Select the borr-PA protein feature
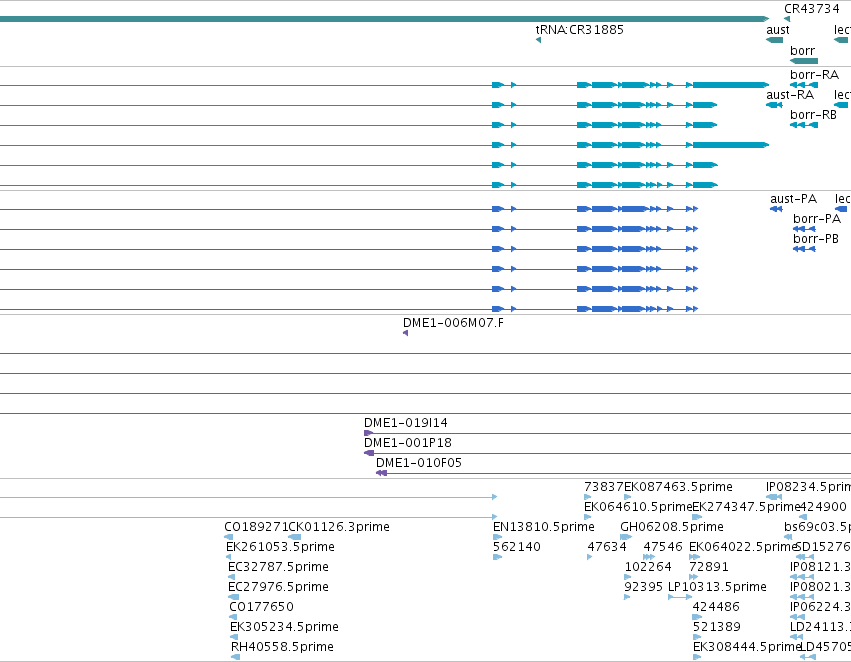The image size is (851, 662). click(804, 229)
